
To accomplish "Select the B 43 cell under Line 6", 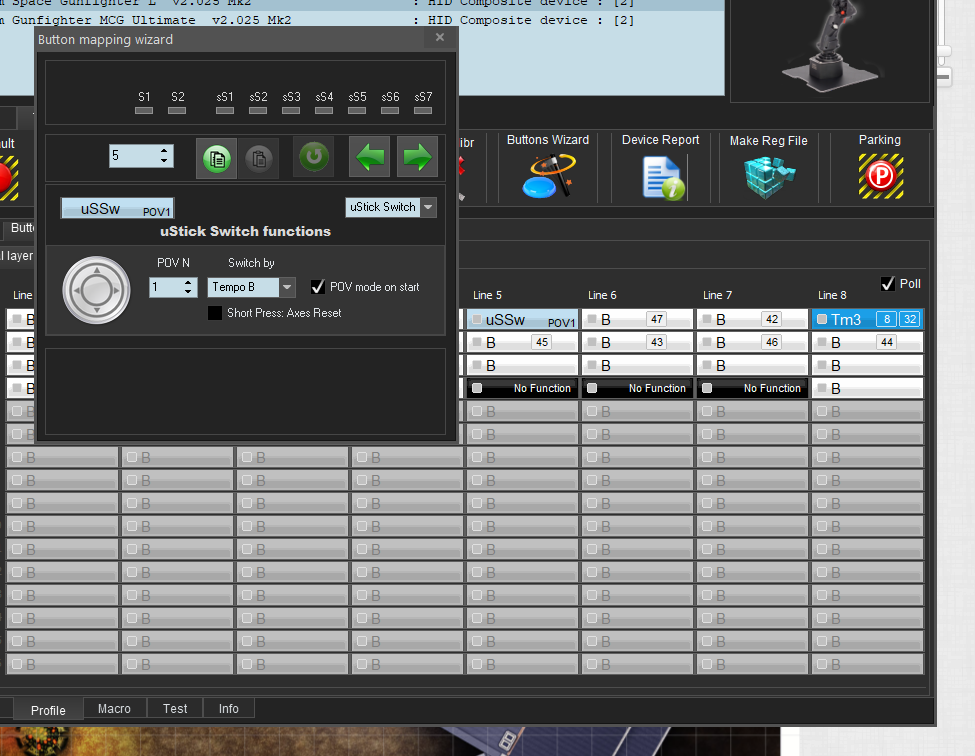I will 637,343.
